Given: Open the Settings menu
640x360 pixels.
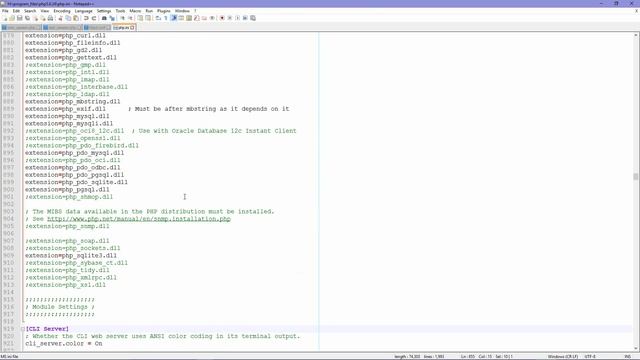Looking at the screenshot, I should 104,11.
